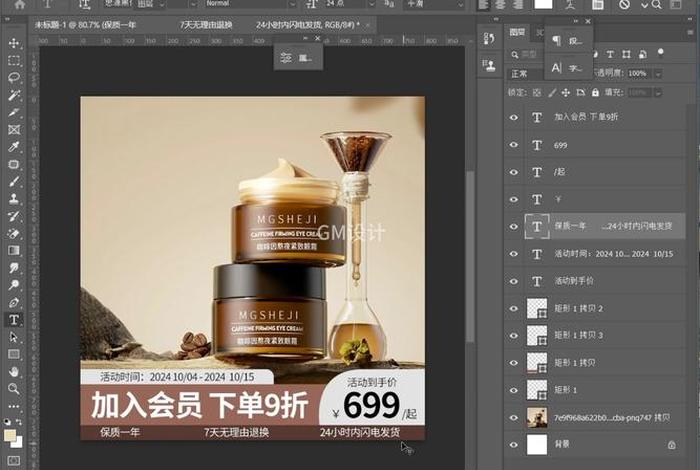Open the Character panel icon

point(556,67)
